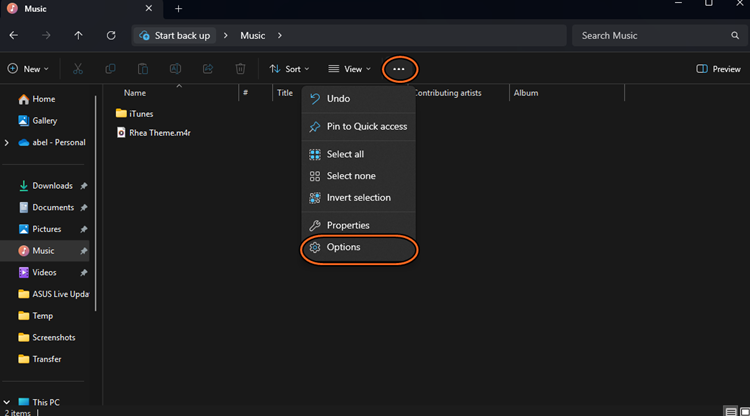This screenshot has height=416, width=750.
Task: Close the Music tab
Action: pyautogui.click(x=149, y=9)
